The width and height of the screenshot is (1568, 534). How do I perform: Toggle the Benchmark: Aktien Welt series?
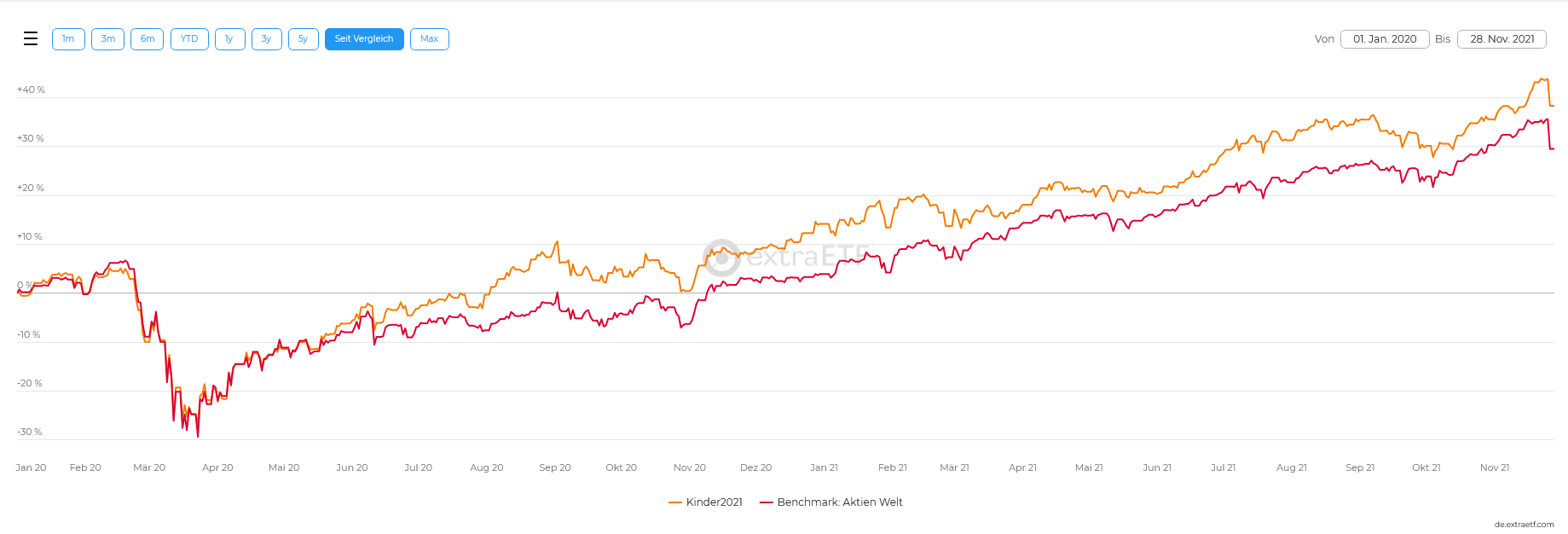840,502
